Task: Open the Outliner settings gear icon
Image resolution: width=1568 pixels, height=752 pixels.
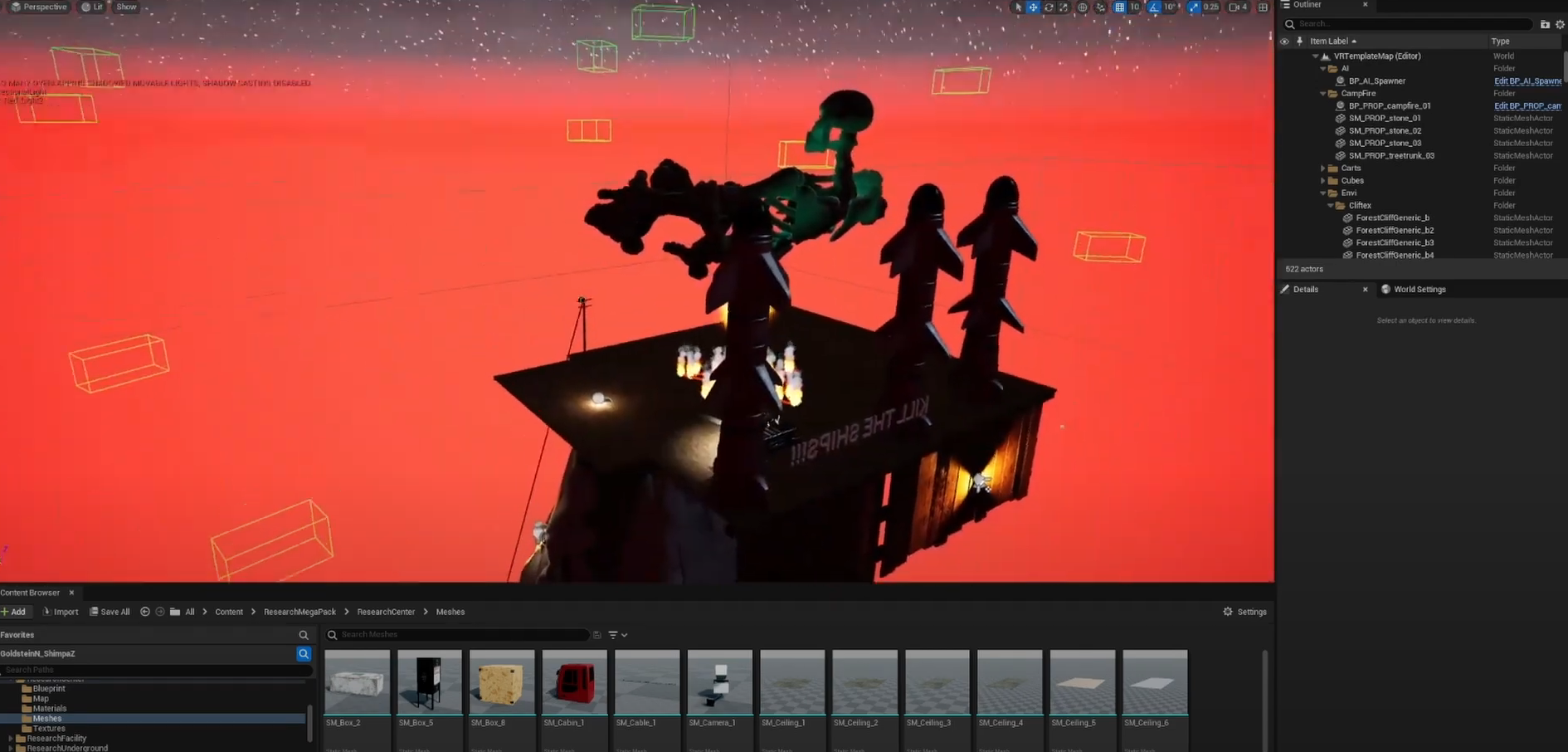Action: coord(1558,24)
